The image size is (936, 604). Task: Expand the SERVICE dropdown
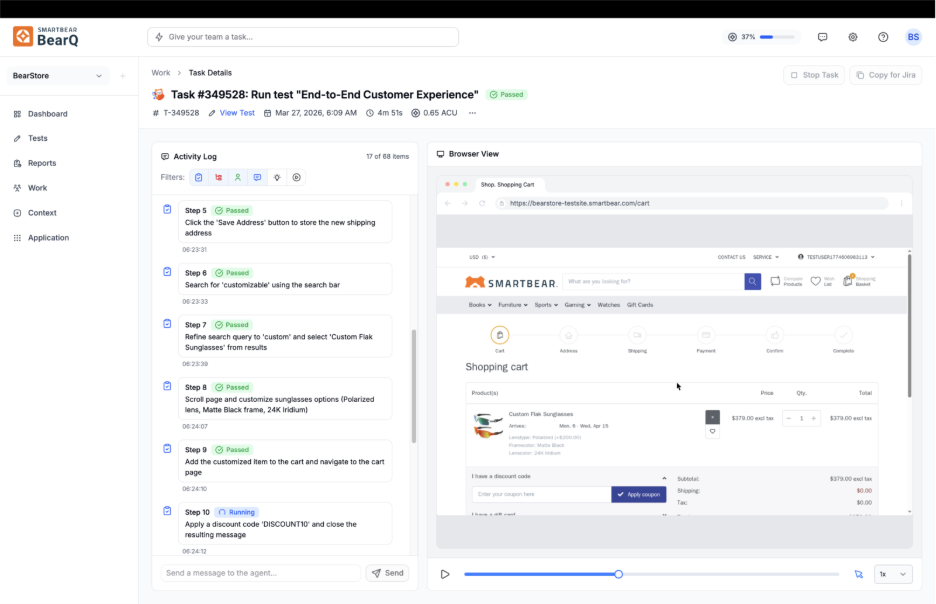coord(766,257)
